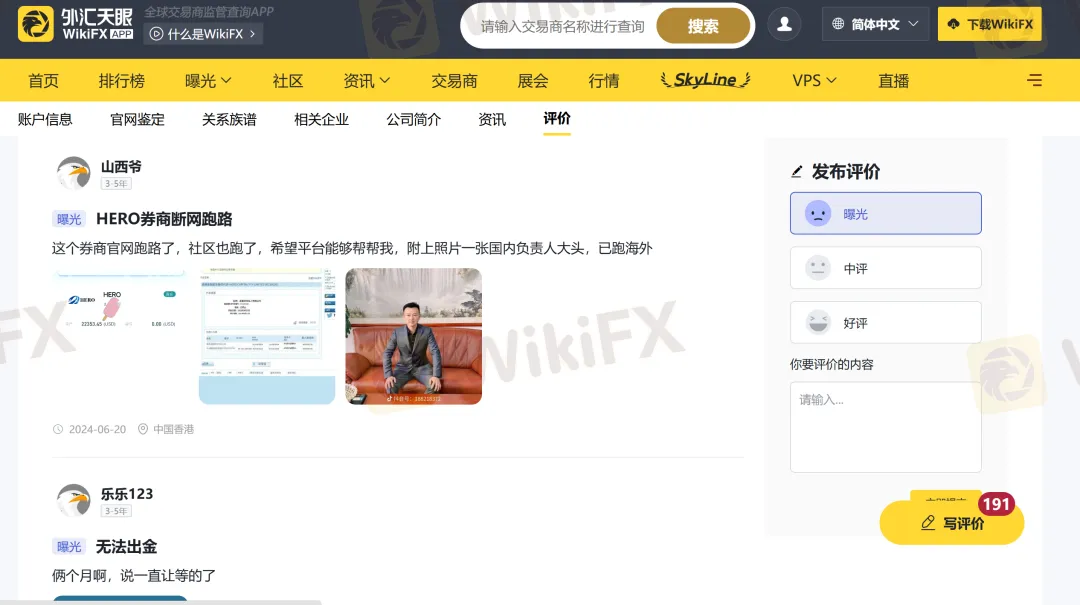Expand the 资讯 navigation dropdown
1080x605 pixels.
click(366, 81)
